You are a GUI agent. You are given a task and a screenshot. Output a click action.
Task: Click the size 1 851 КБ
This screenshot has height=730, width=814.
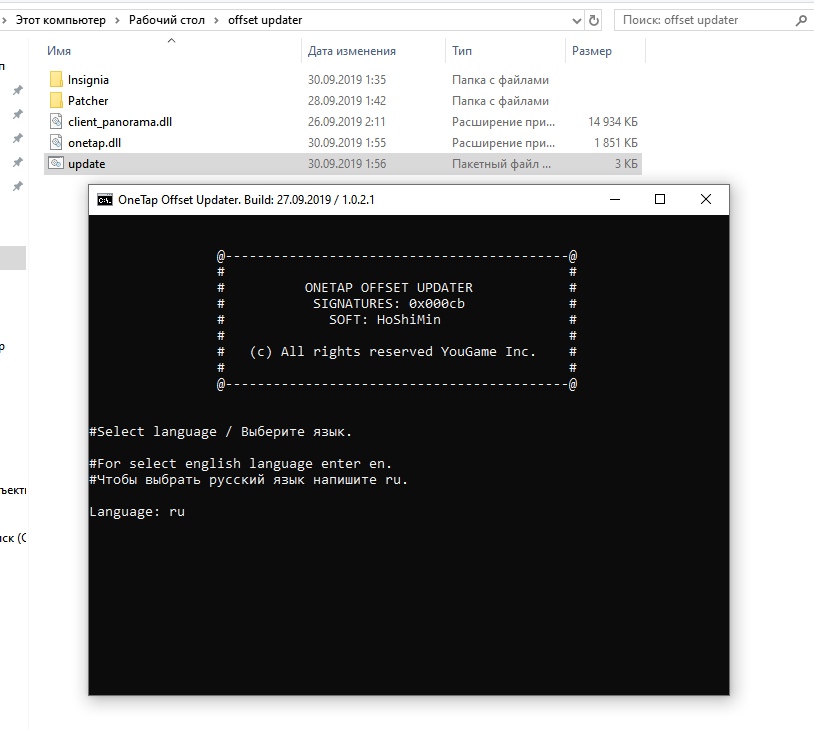click(616, 143)
